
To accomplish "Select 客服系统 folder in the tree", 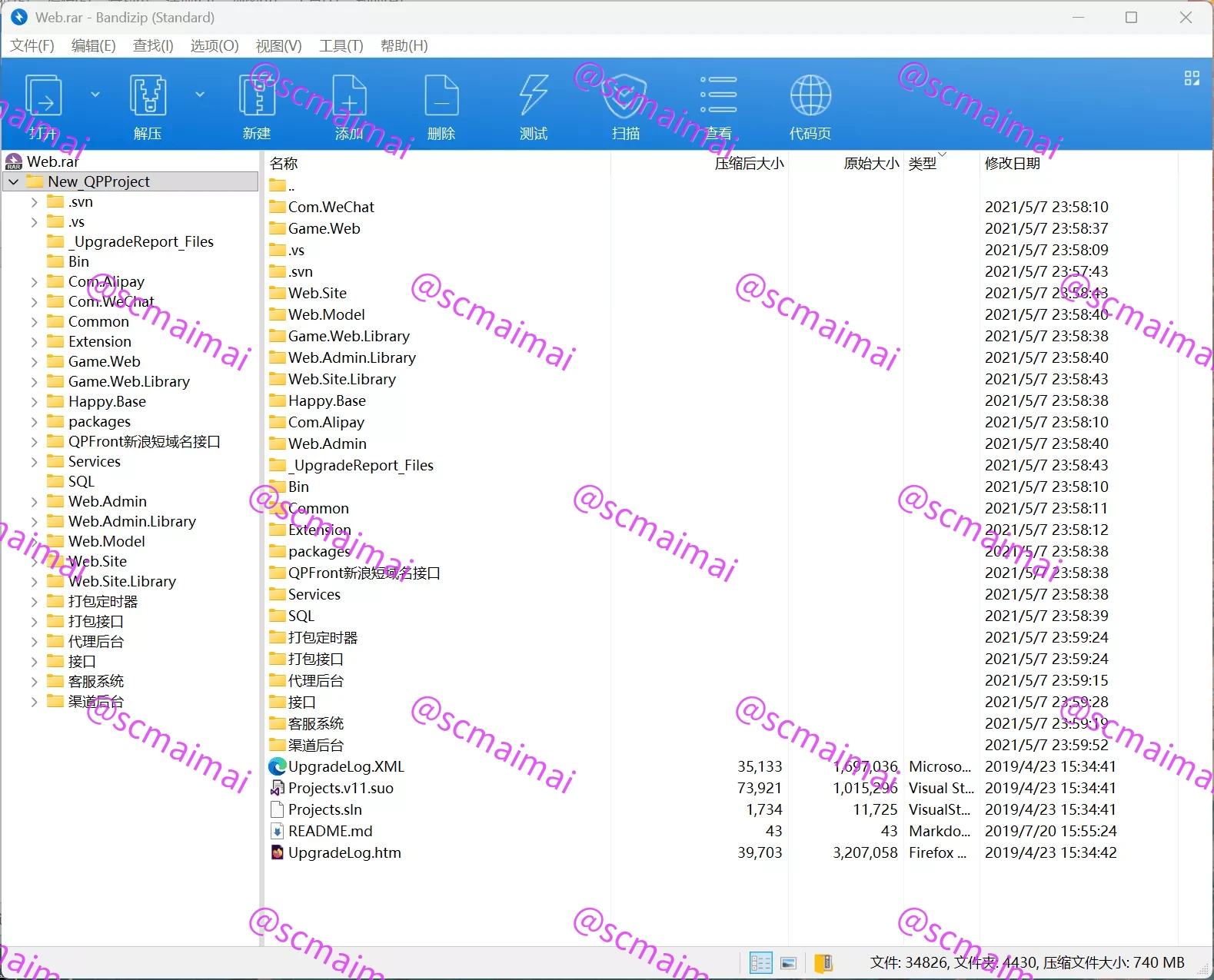I will point(96,681).
